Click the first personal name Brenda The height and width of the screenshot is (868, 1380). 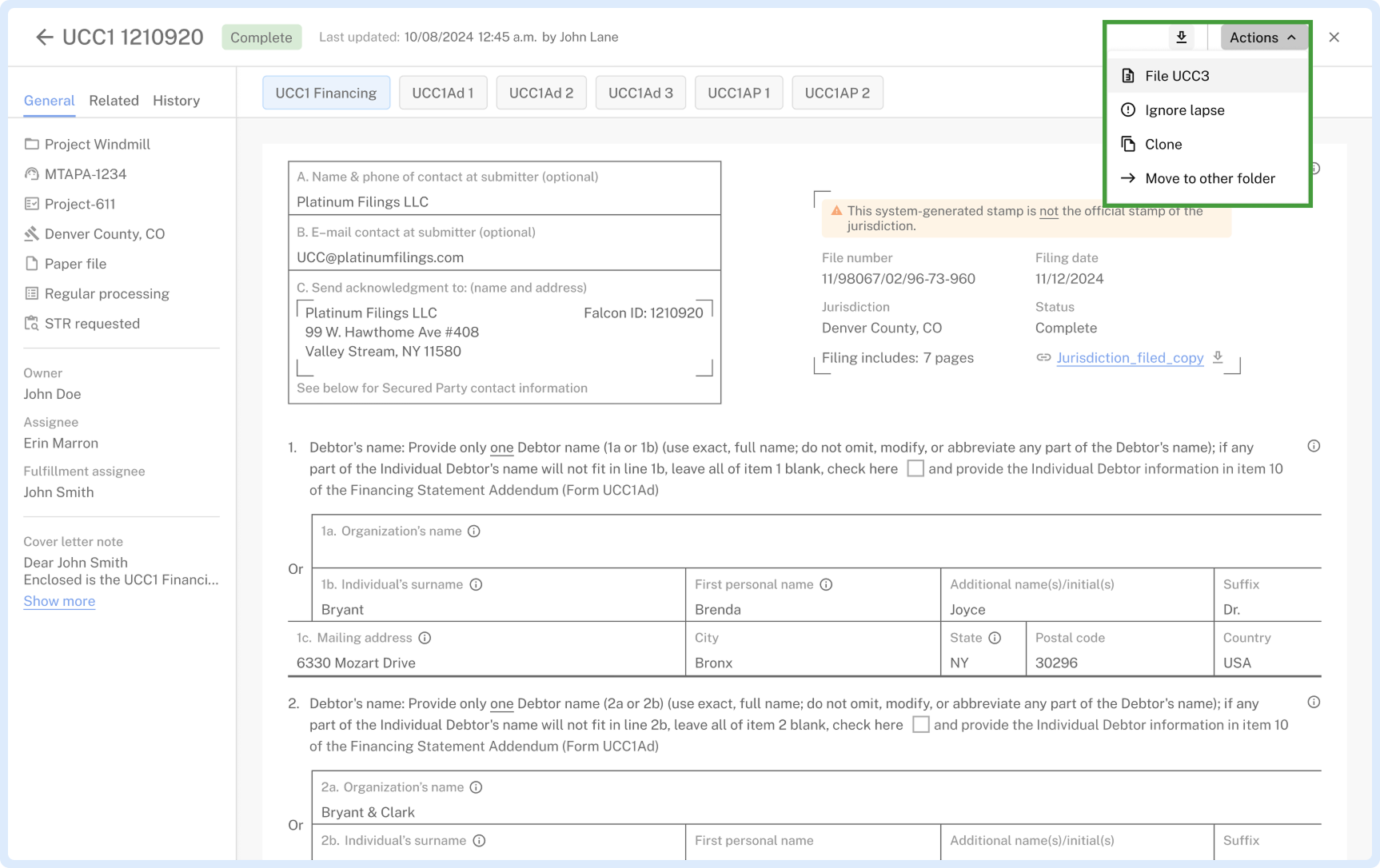point(718,610)
